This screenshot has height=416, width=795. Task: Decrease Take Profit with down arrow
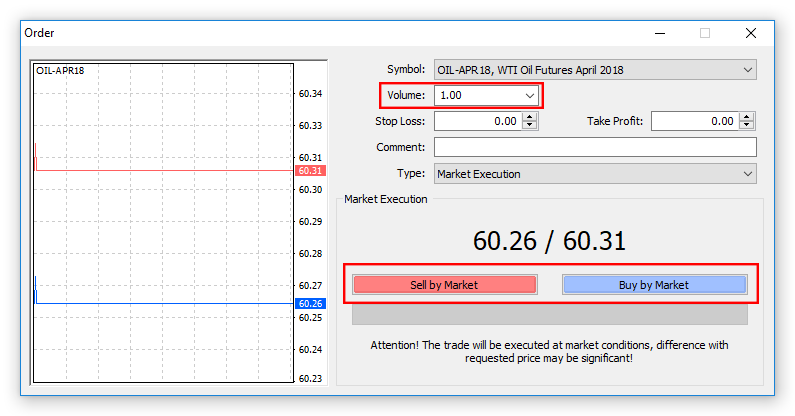(747, 125)
